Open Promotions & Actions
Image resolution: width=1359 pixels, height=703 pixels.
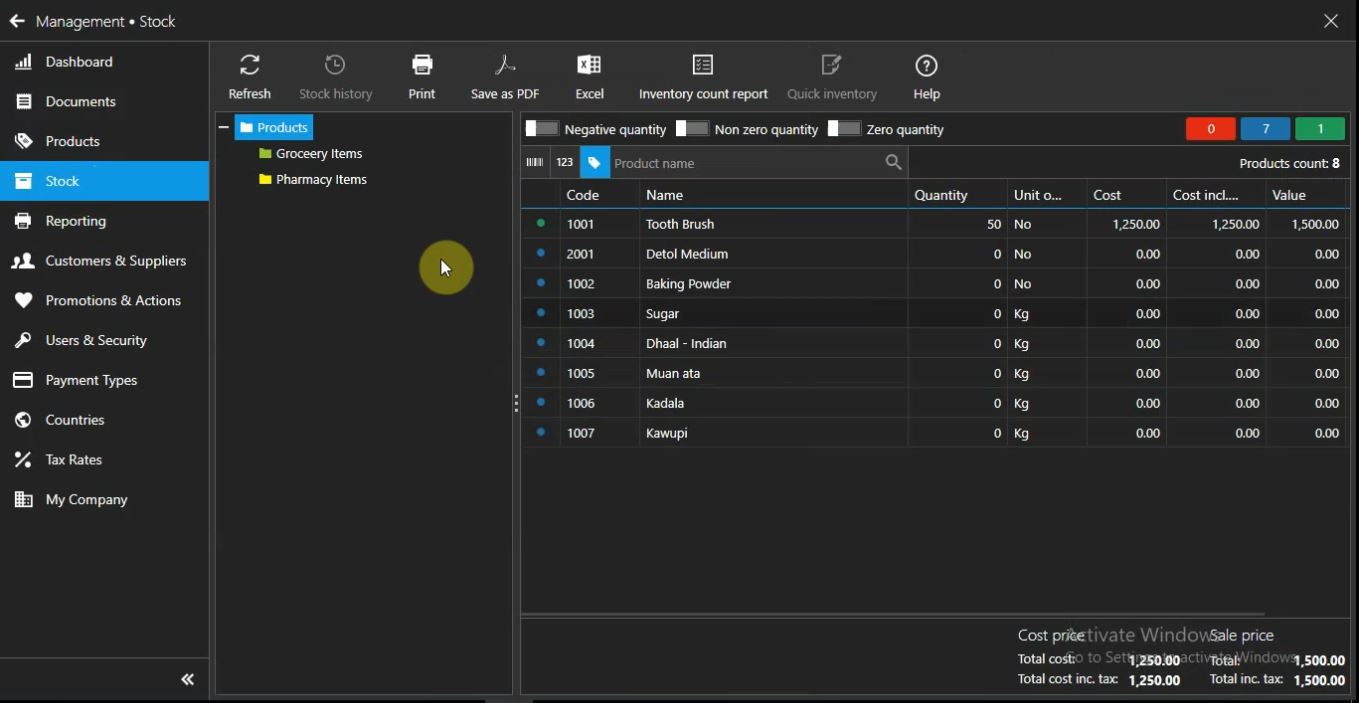coord(105,301)
